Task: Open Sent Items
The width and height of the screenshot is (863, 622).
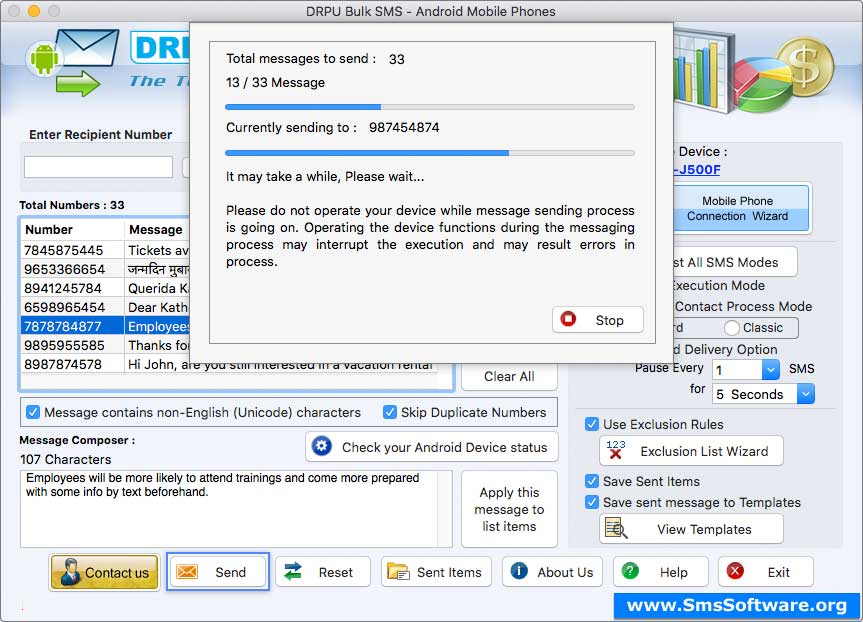Action: click(x=434, y=572)
